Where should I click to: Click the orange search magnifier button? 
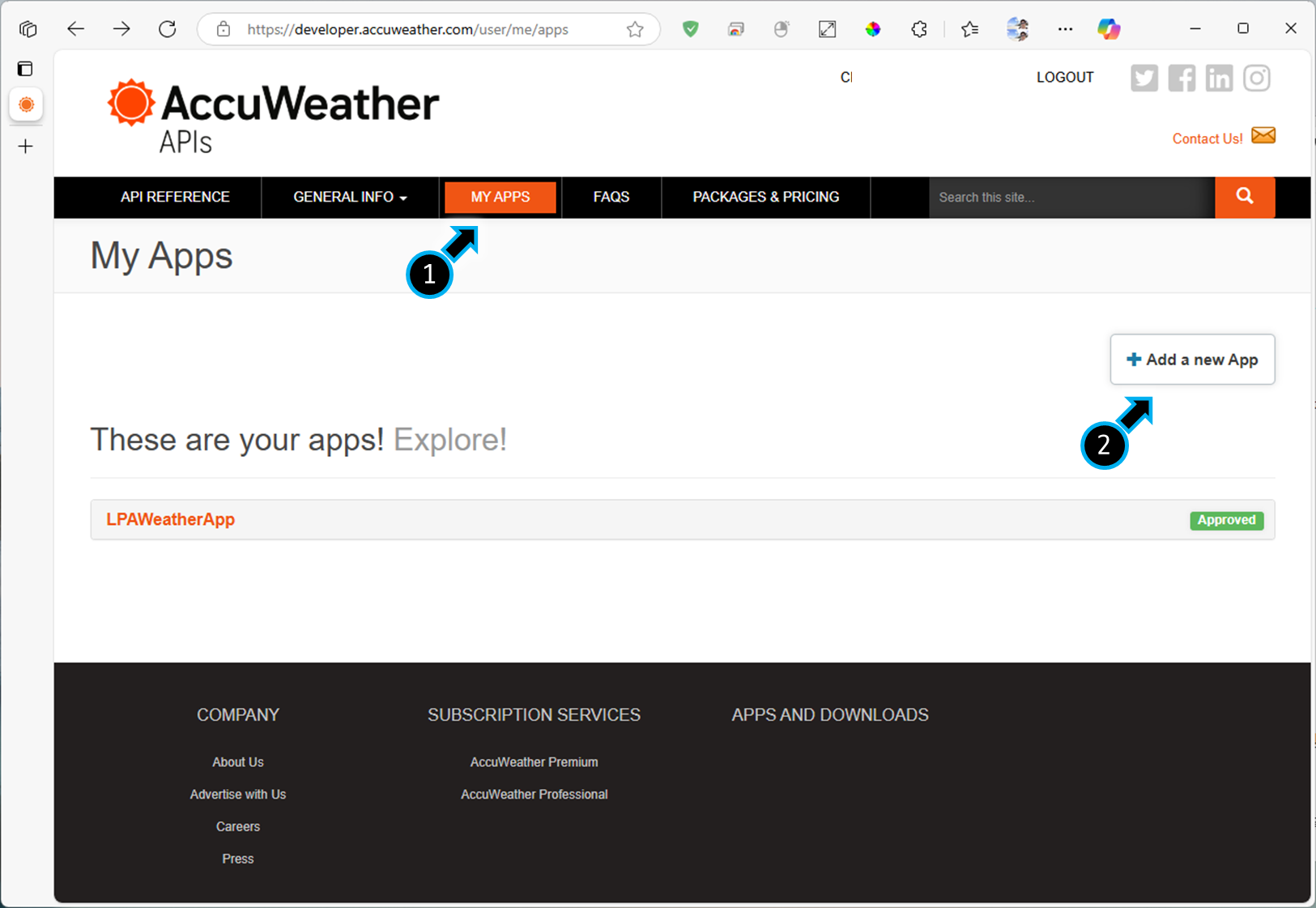tap(1245, 197)
